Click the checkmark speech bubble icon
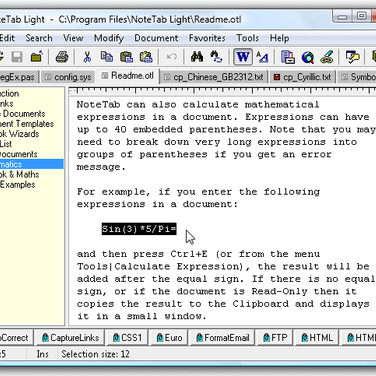The height and width of the screenshot is (376, 376). (x=352, y=57)
